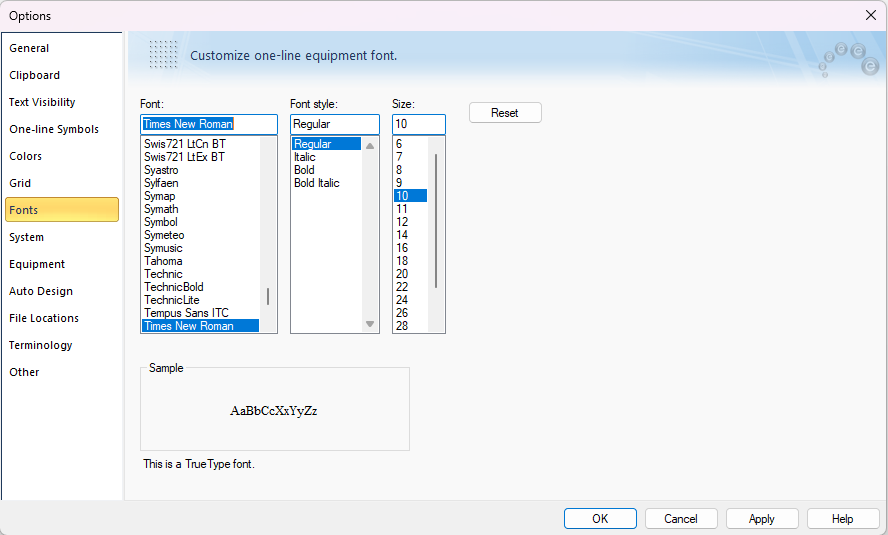
Task: Open the Colors options page
Action: tap(62, 156)
